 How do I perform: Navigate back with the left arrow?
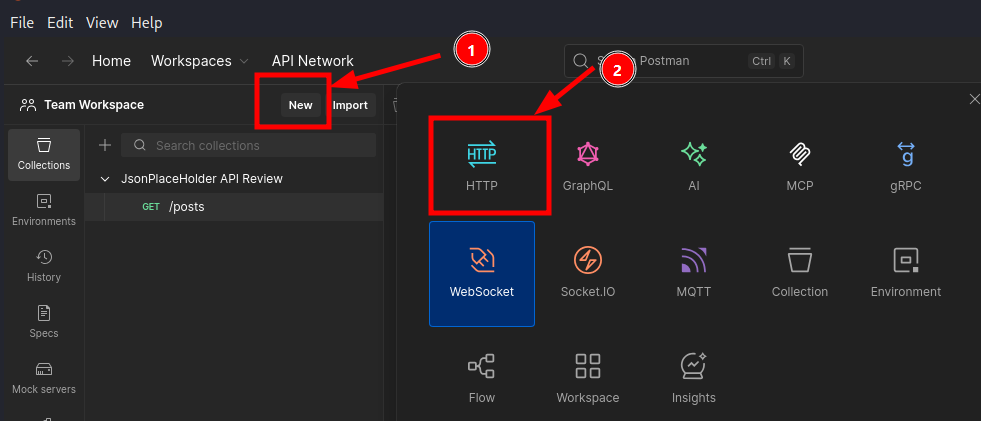(32, 61)
